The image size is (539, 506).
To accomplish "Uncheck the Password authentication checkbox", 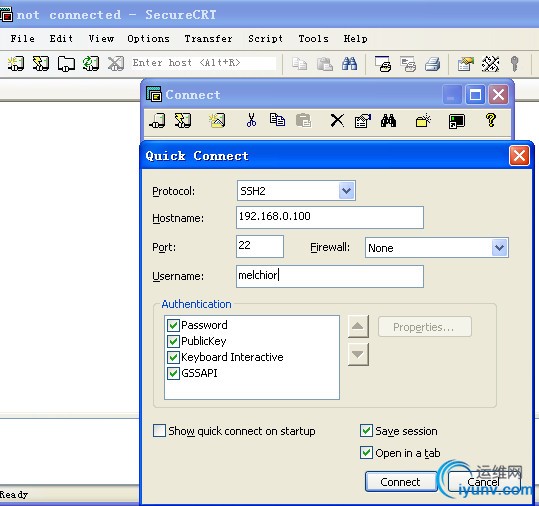I will click(x=173, y=325).
